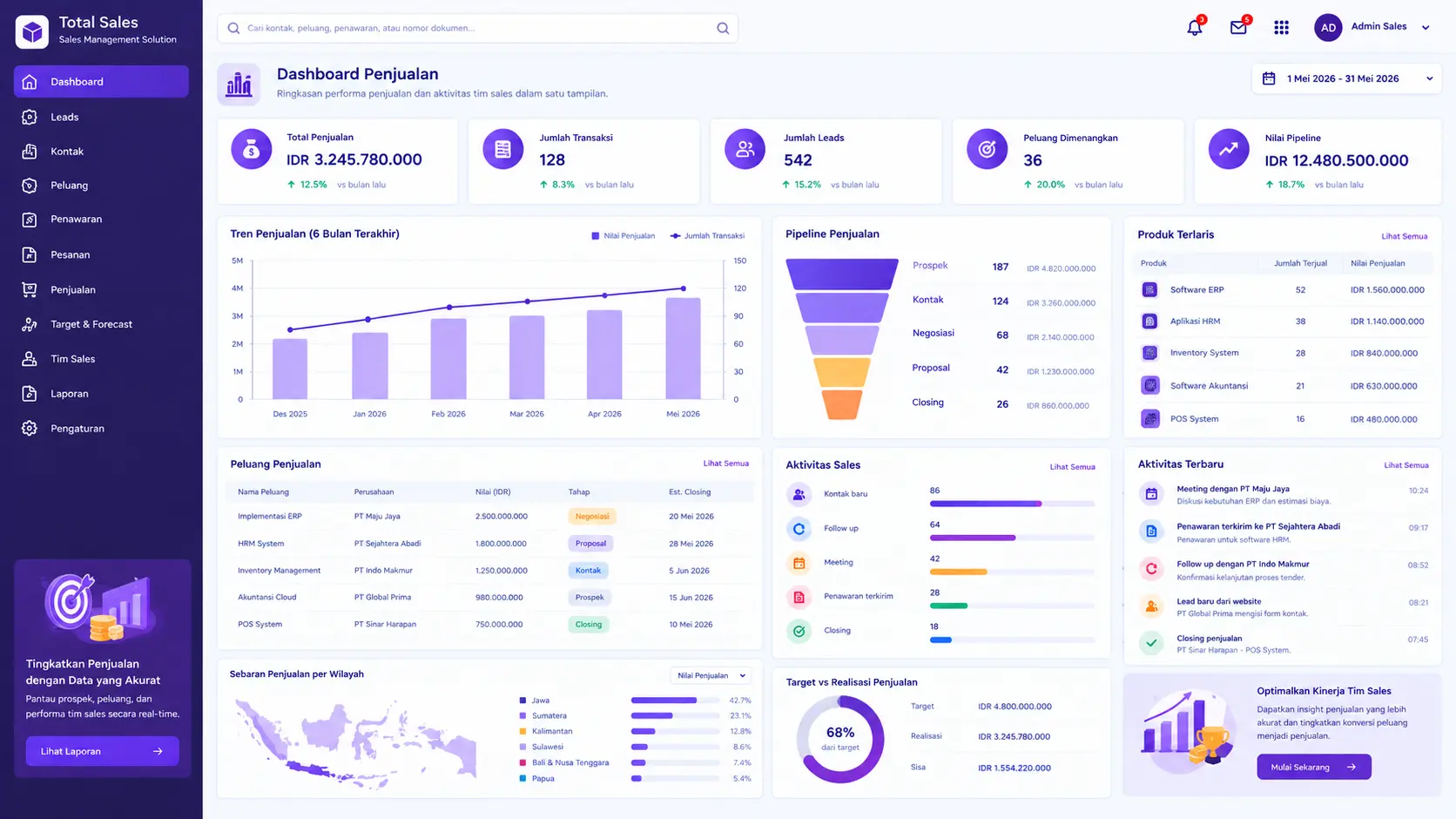Screen dimensions: 1456x819
Task: Open the mail inbox icon
Action: [1238, 28]
